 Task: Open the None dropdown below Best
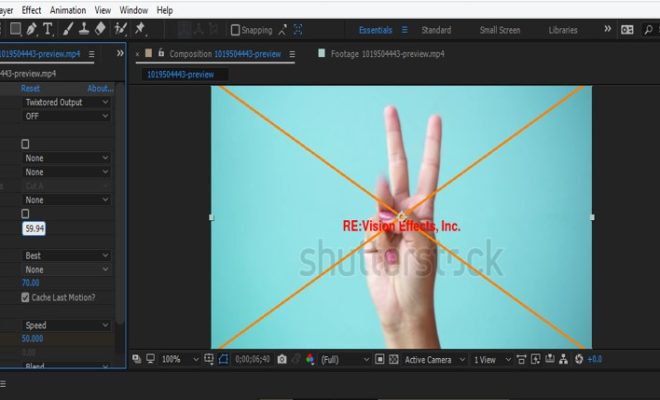(x=67, y=269)
